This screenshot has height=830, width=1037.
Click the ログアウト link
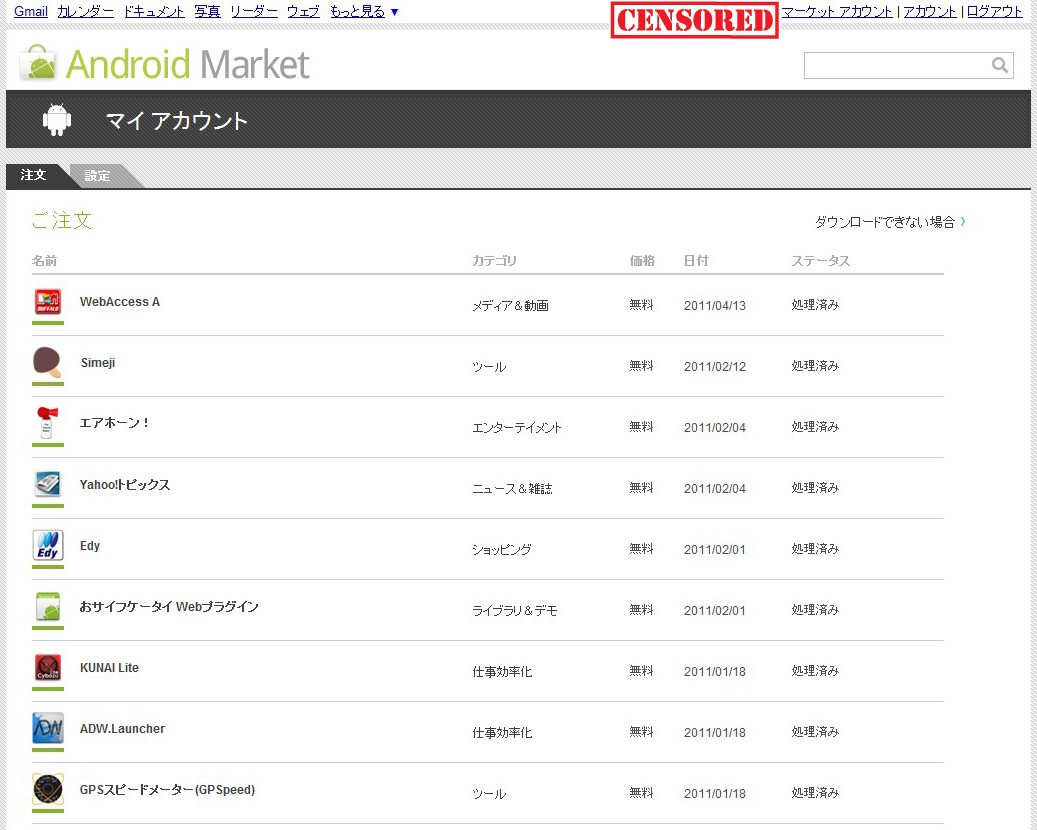tap(994, 11)
